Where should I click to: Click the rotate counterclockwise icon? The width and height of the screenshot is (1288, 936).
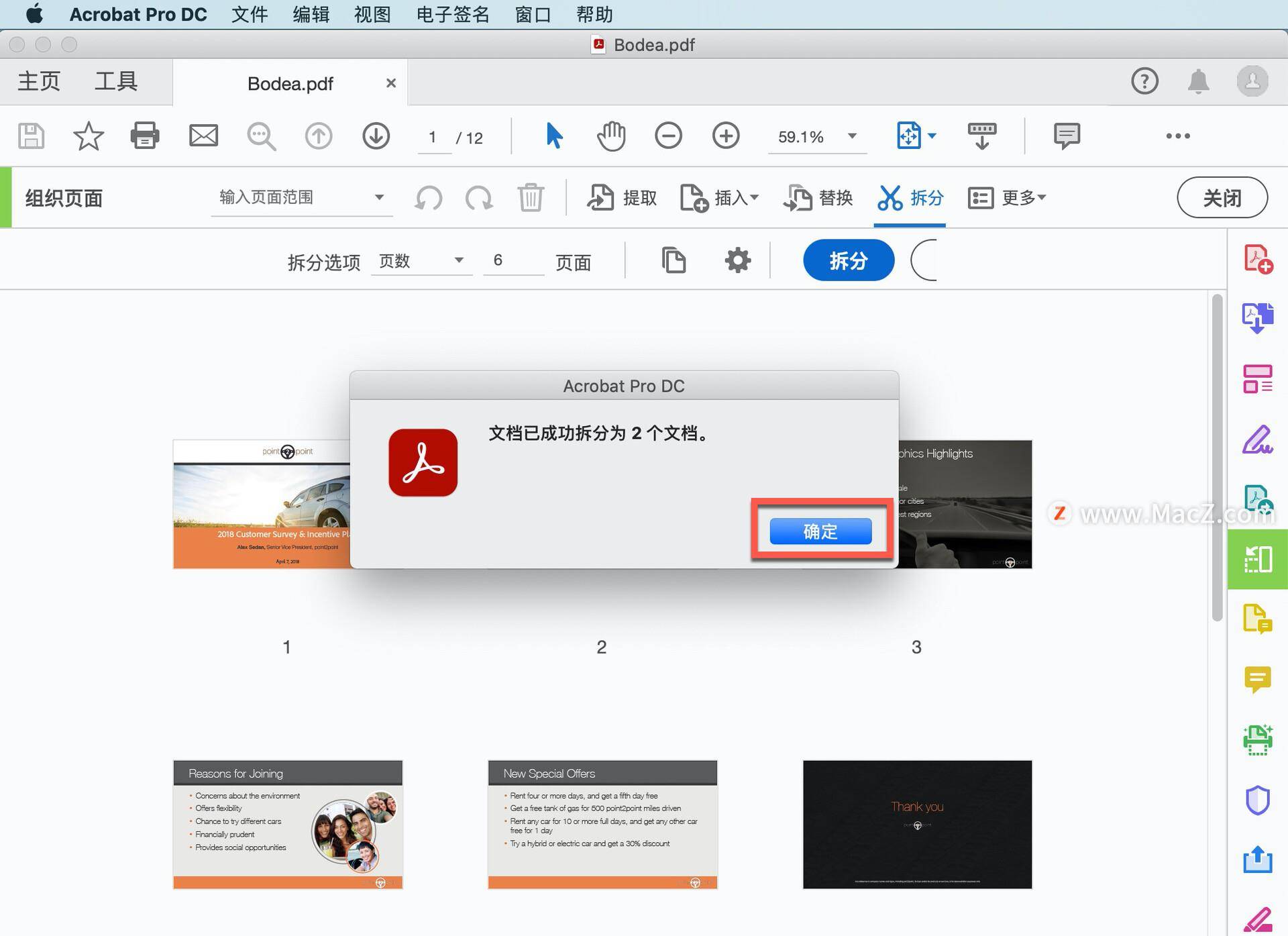429,197
